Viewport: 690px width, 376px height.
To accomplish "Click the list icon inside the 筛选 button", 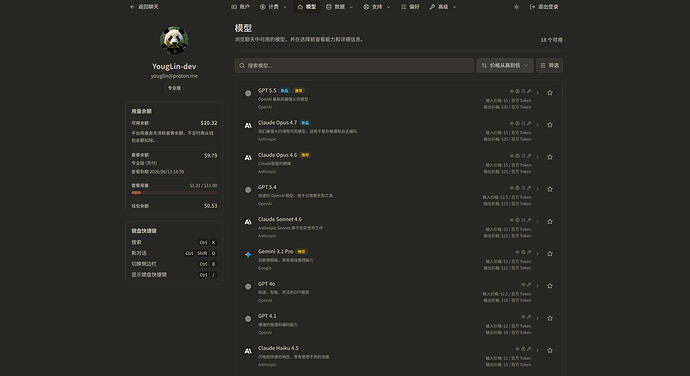I will coord(543,66).
